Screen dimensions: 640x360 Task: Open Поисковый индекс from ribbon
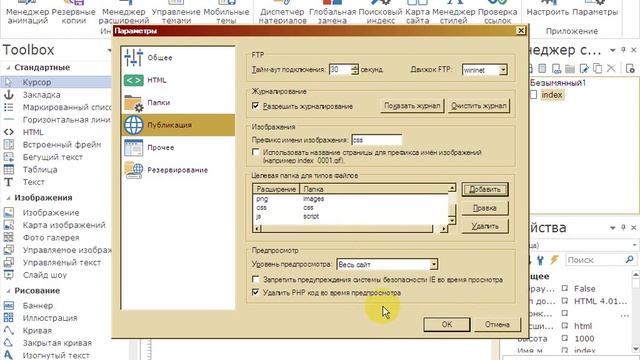pos(380,13)
